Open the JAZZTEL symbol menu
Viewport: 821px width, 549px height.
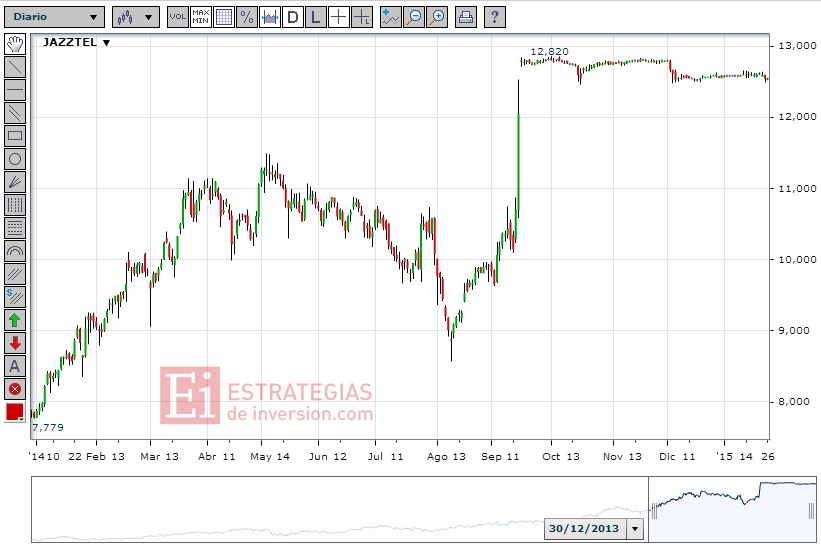[76, 42]
